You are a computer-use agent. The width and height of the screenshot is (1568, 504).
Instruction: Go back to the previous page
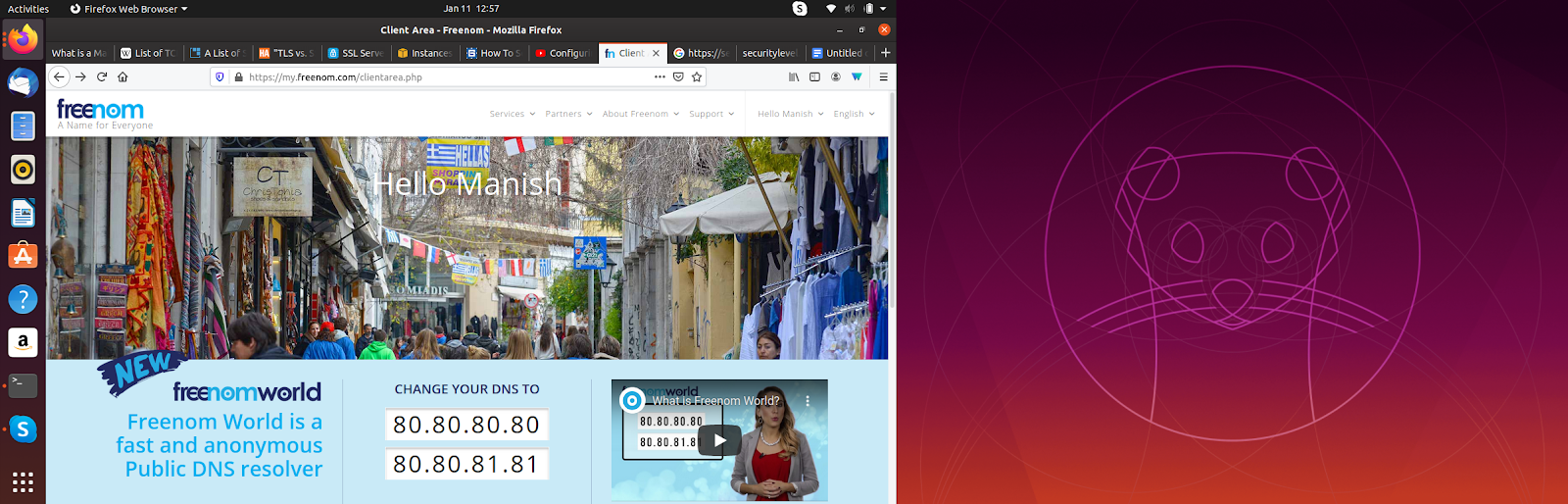click(59, 76)
